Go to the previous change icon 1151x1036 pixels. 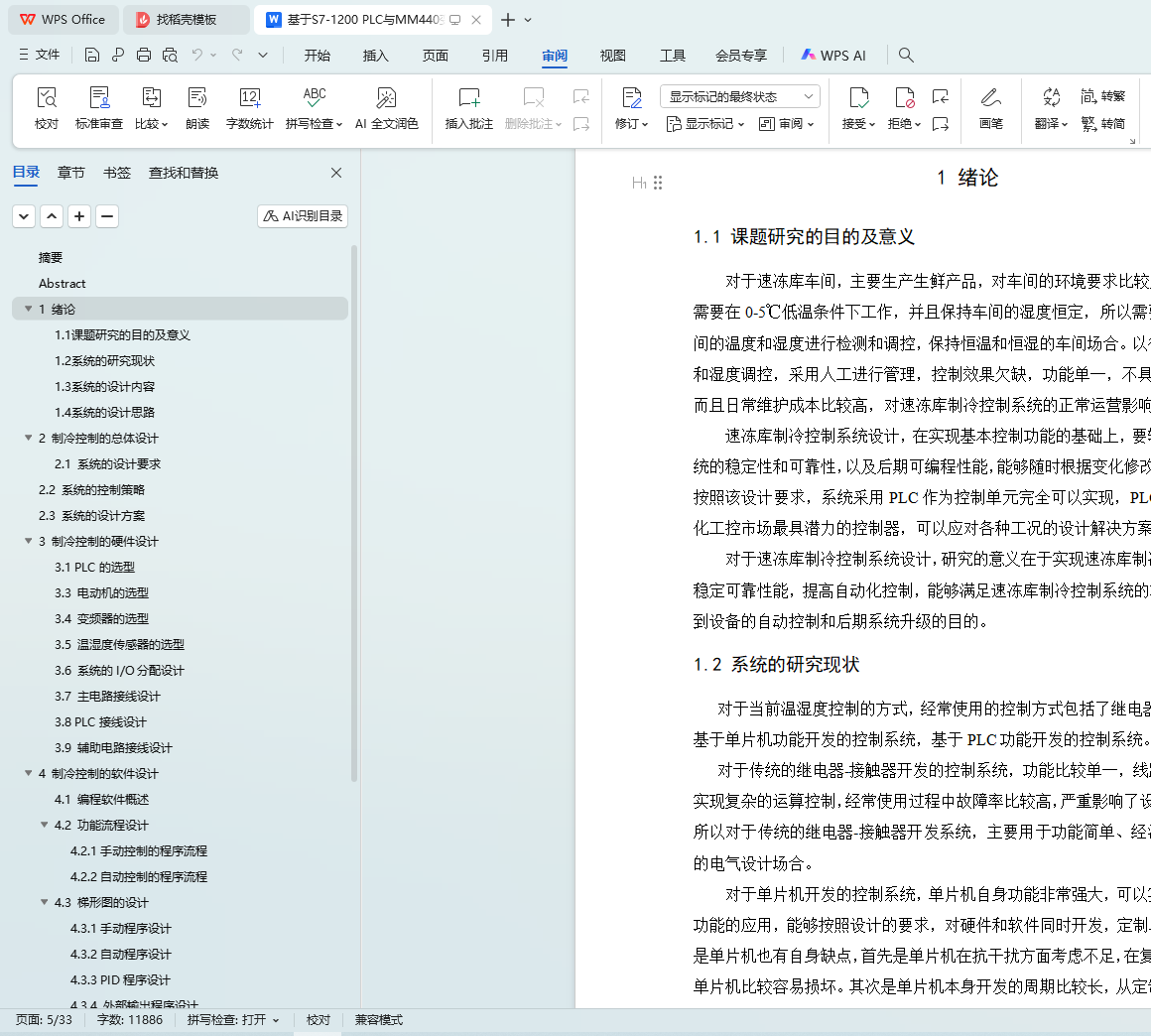click(x=941, y=96)
